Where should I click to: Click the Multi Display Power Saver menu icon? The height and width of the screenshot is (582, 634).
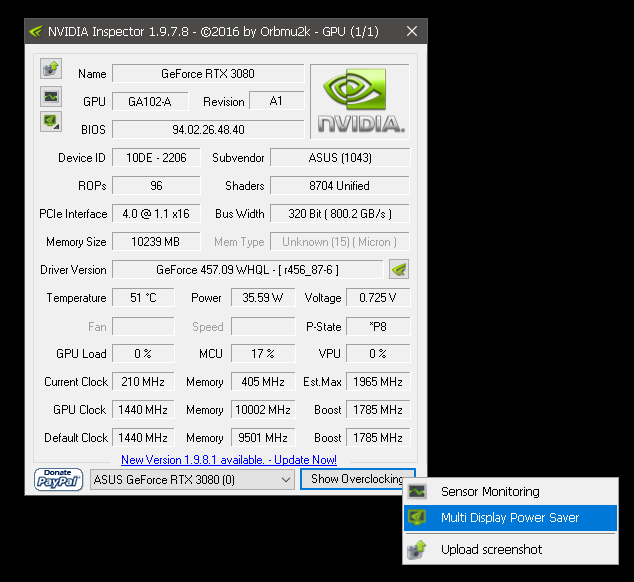click(x=417, y=517)
